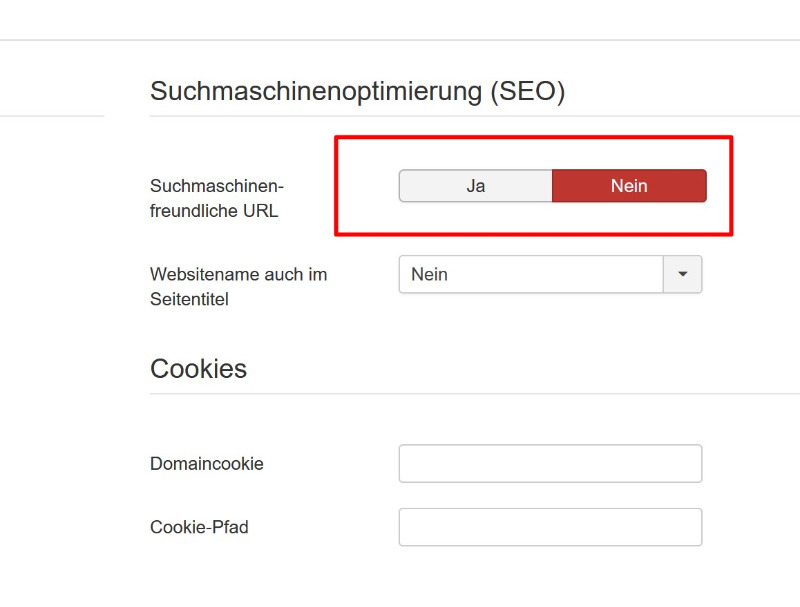Viewport: 800px width, 607px height.
Task: Click the Seitentitel text in the field label
Action: click(189, 299)
